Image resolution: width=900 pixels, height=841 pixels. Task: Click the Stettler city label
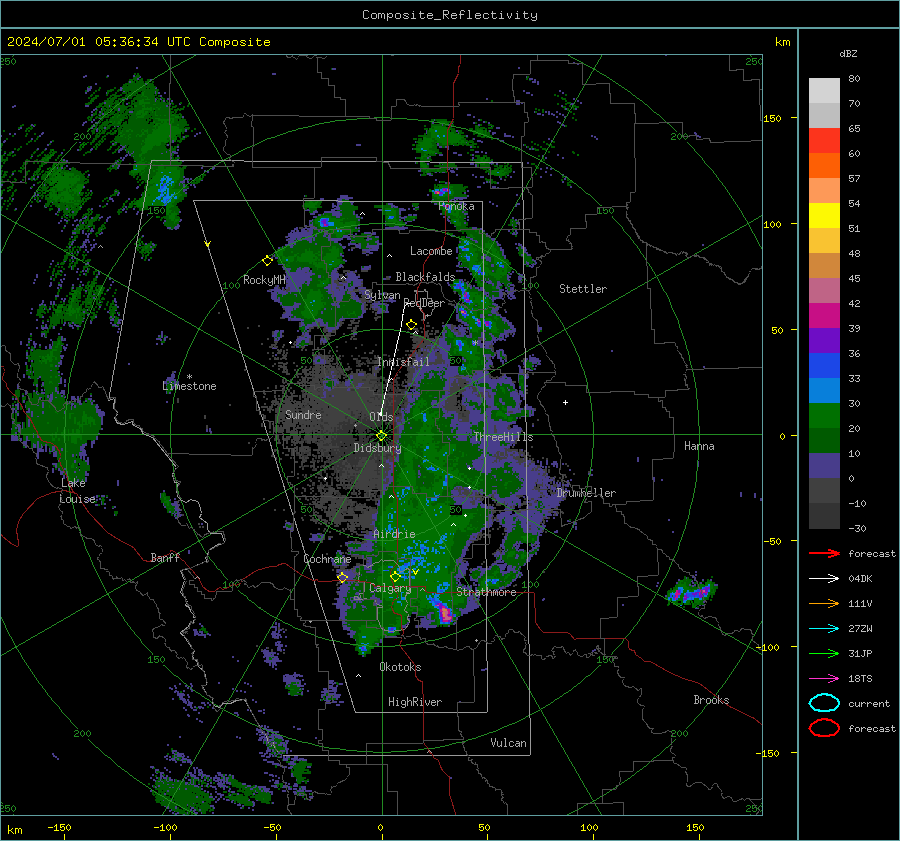click(x=583, y=289)
